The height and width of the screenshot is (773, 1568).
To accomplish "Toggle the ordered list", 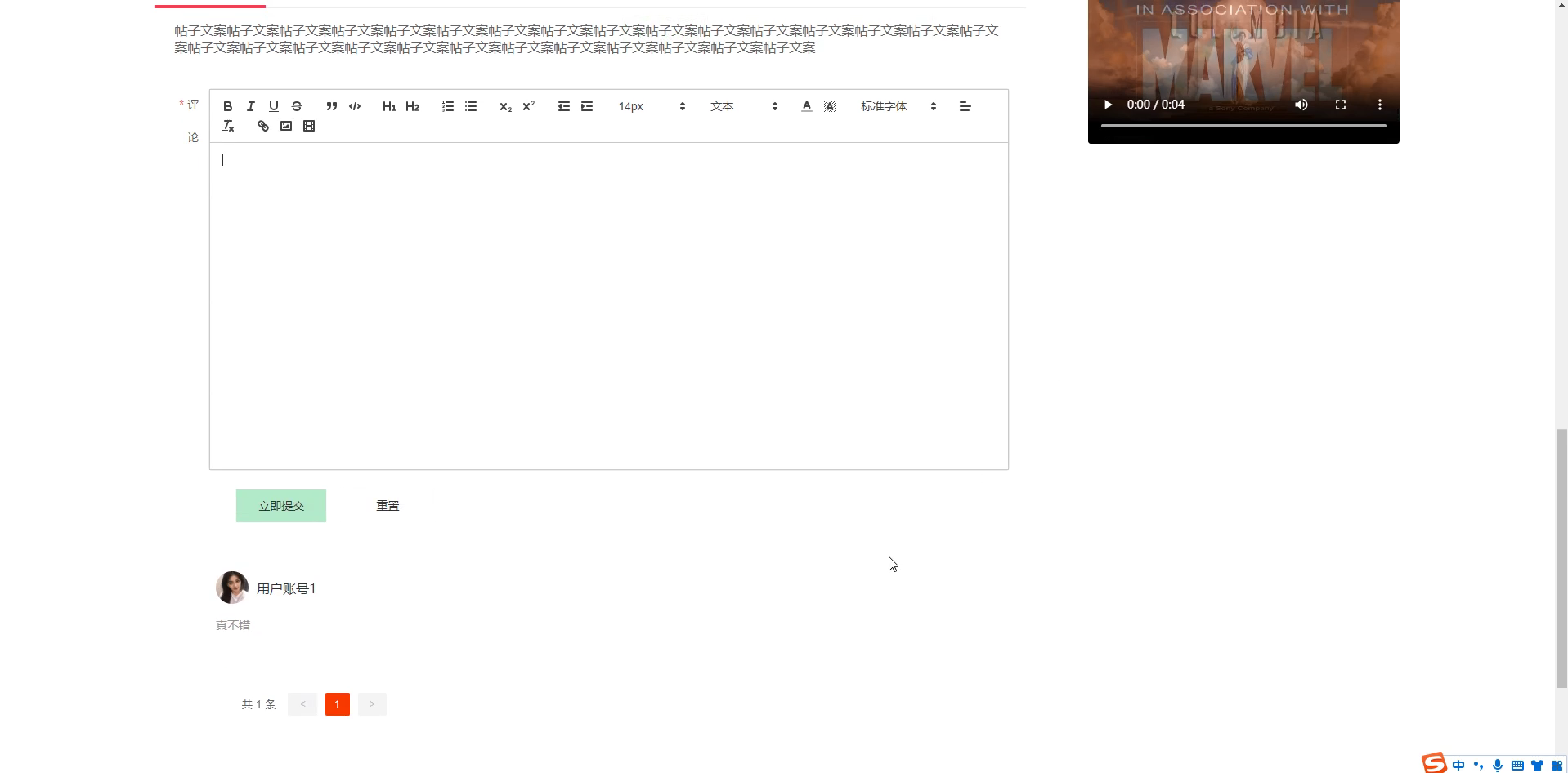I will click(x=446, y=106).
